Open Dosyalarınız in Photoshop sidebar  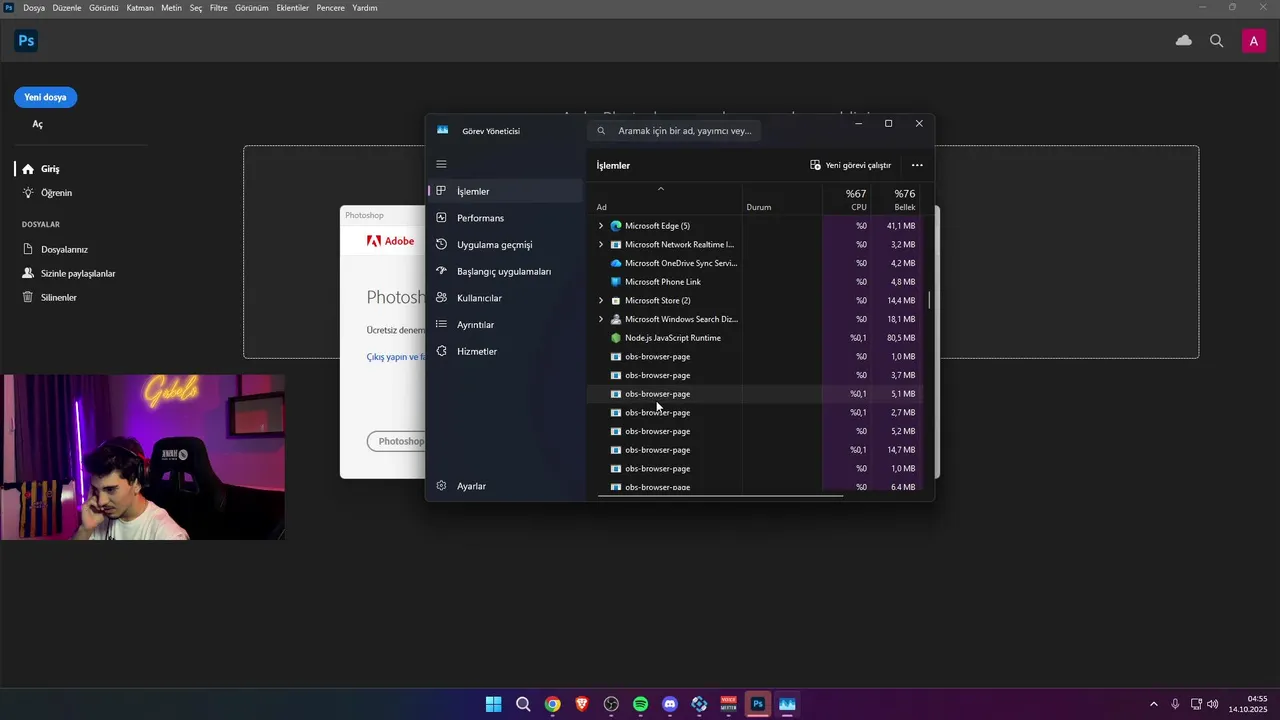point(64,249)
